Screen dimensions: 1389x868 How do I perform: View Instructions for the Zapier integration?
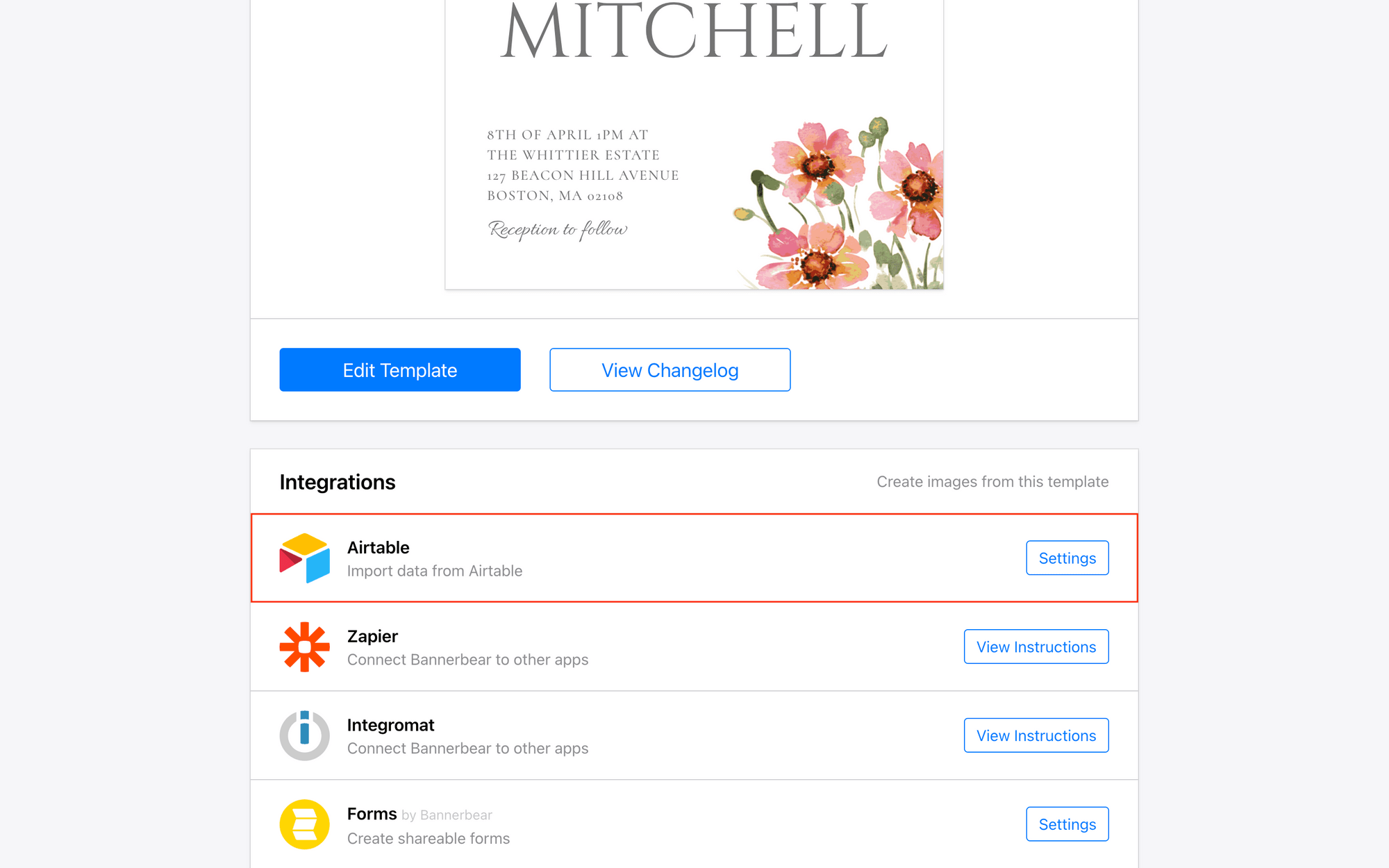pos(1035,647)
